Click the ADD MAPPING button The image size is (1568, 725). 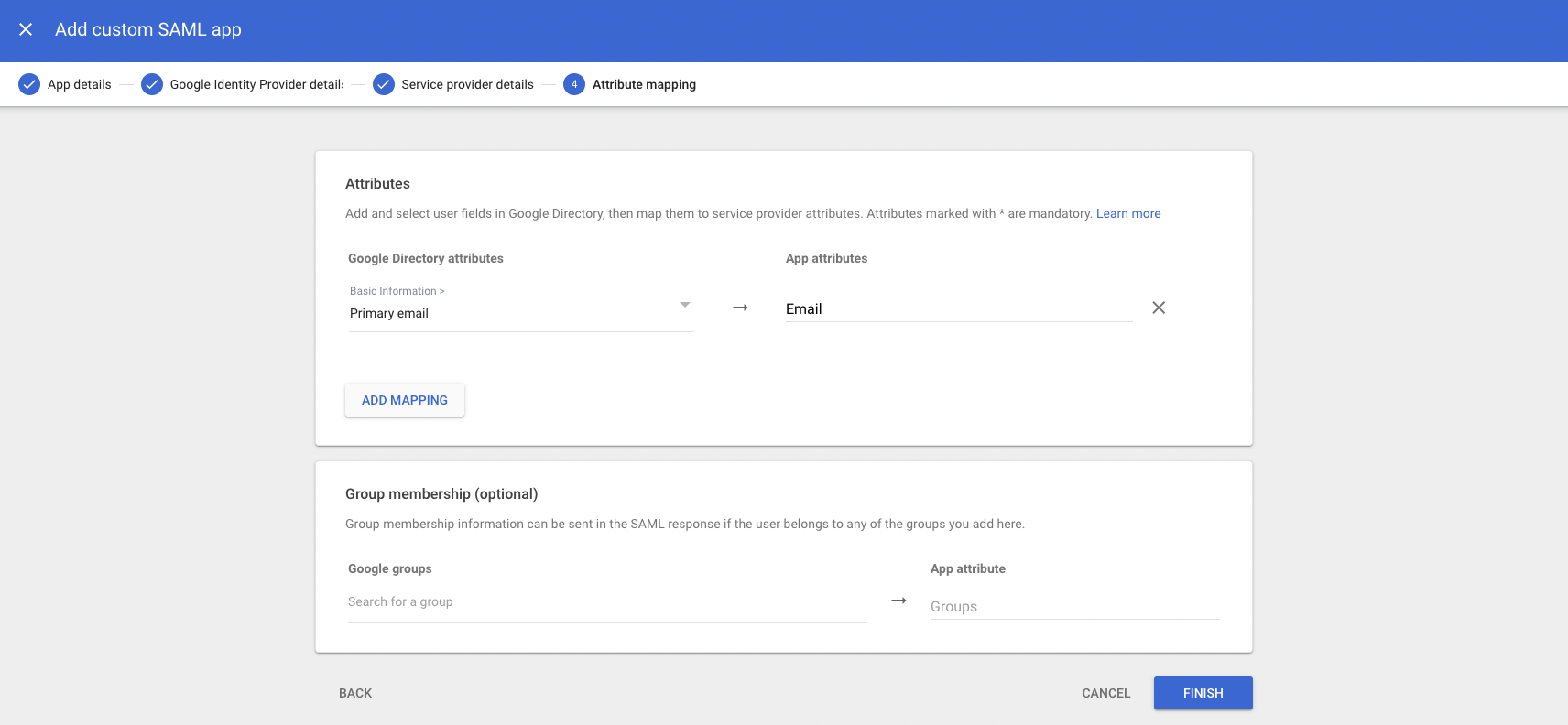click(x=405, y=400)
